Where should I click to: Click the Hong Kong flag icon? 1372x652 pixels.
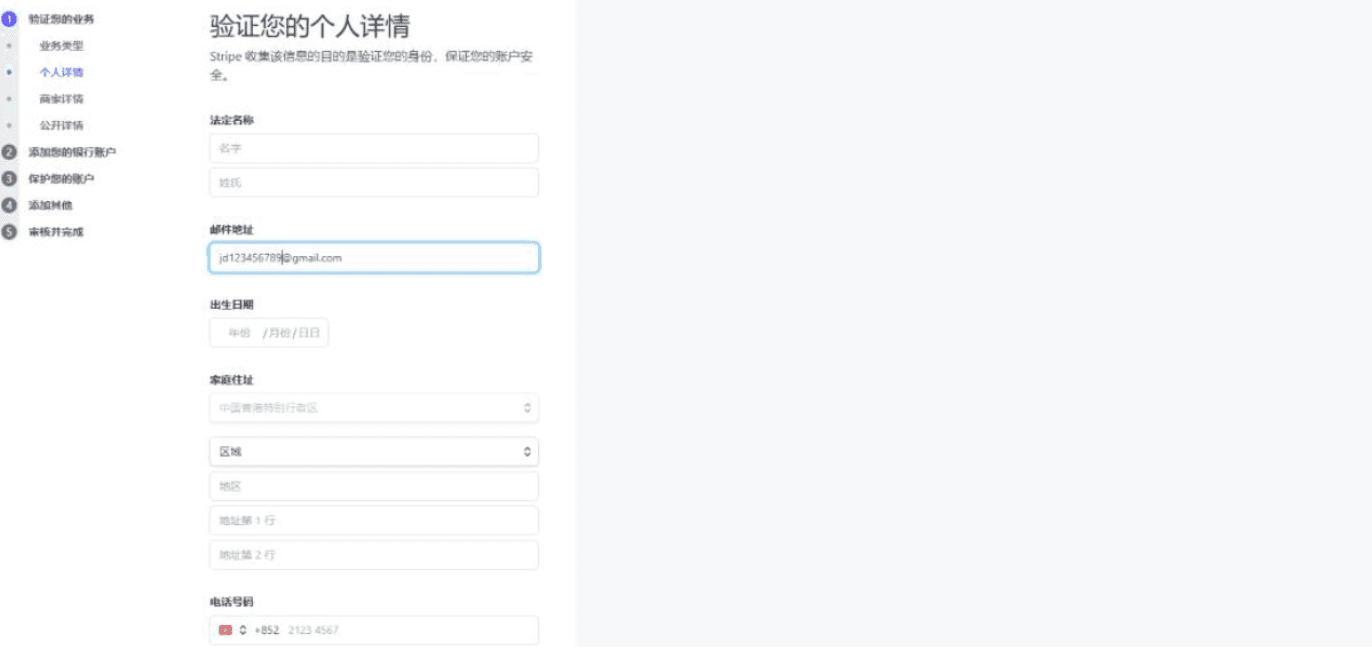point(226,630)
